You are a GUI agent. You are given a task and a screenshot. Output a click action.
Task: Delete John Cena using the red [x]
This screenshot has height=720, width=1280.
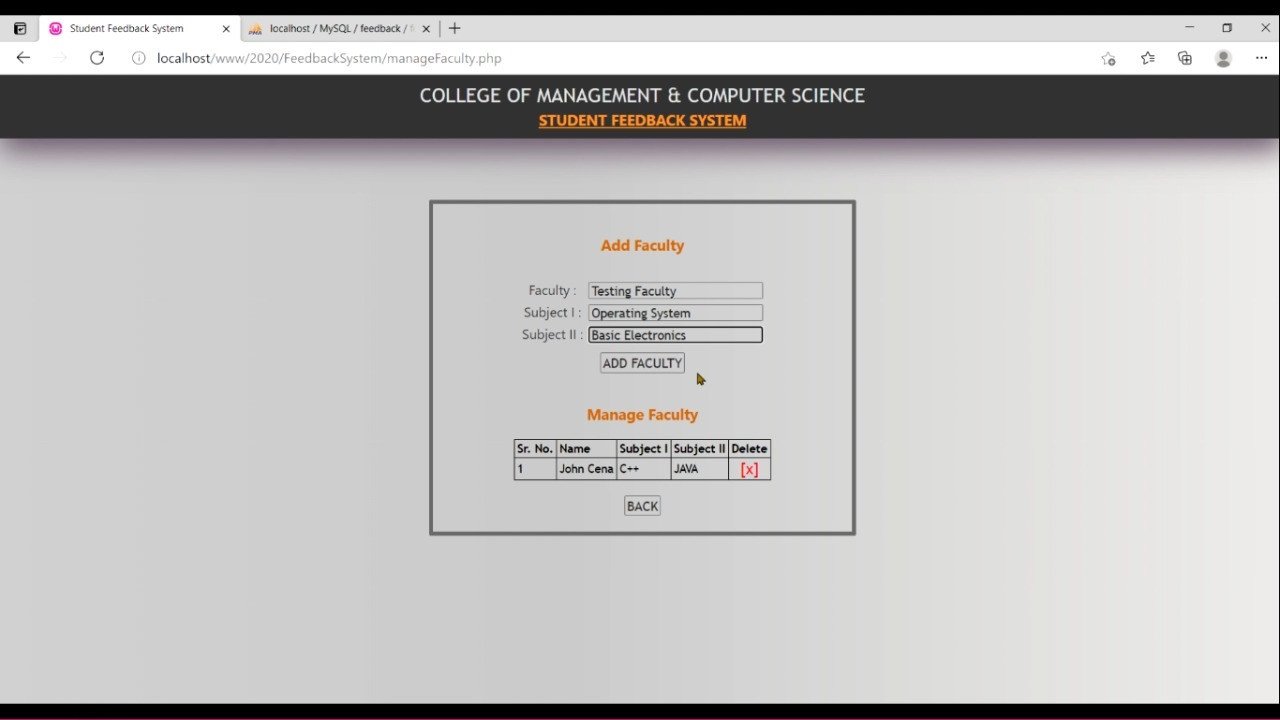pos(749,469)
